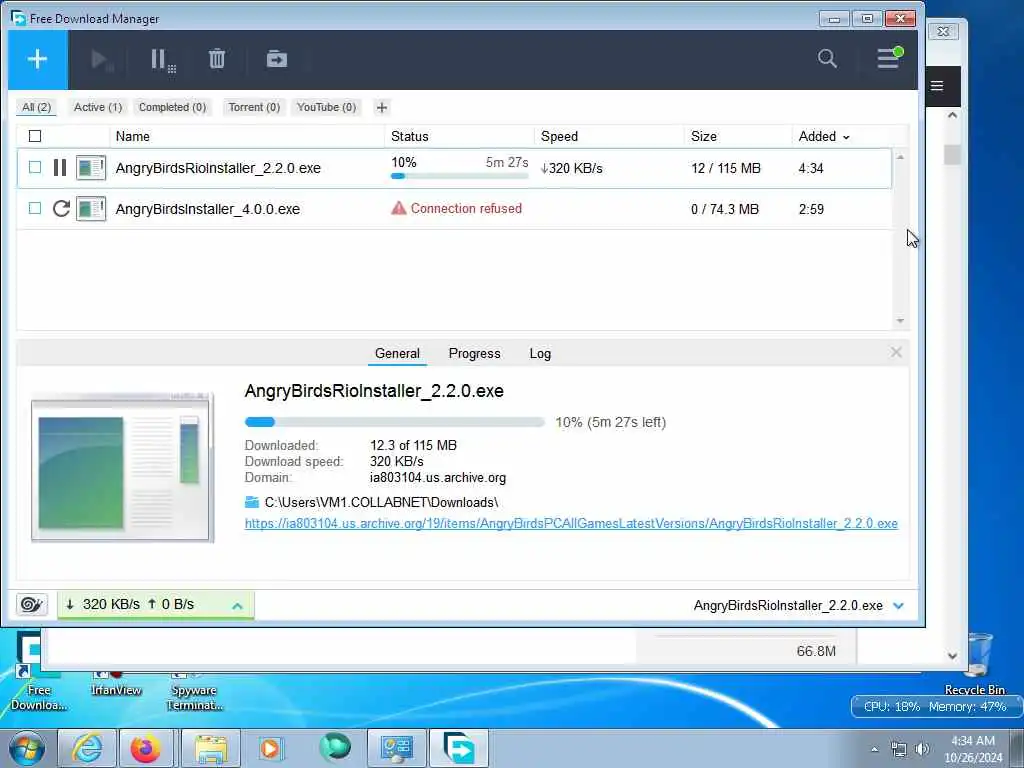Click download list scrollbar up arrow
Viewport: 1024px width, 768px height.
(x=900, y=157)
